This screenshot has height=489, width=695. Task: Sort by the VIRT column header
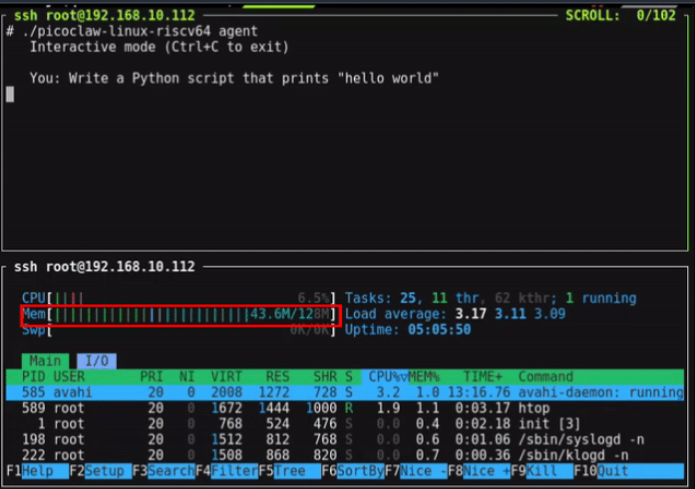226,377
